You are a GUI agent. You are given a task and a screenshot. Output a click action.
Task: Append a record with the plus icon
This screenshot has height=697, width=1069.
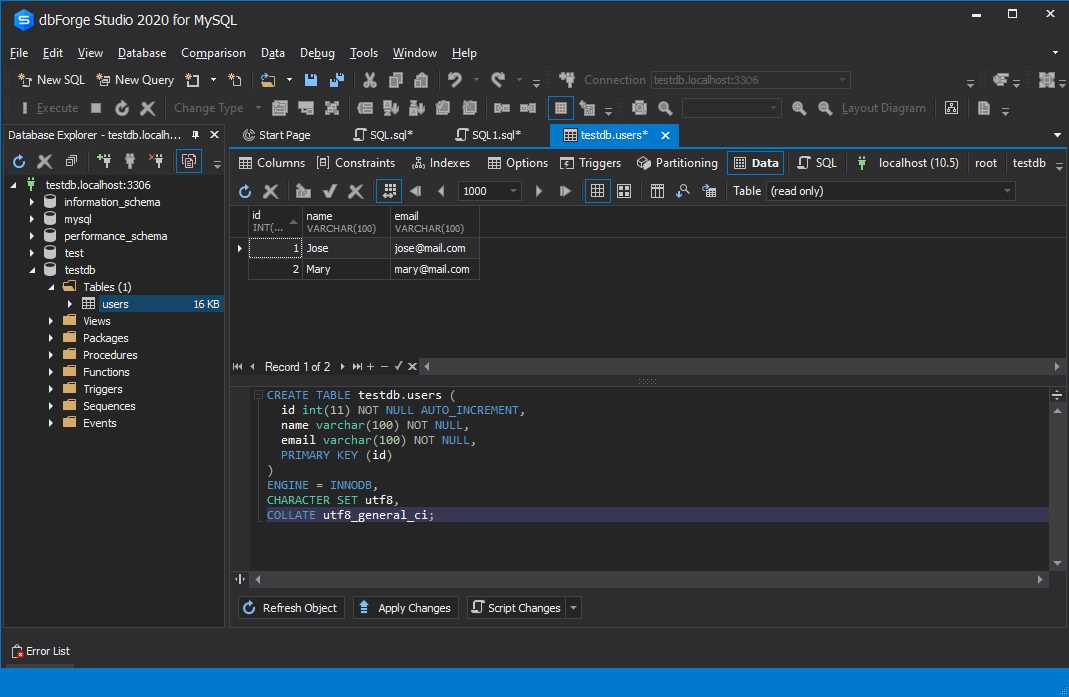[370, 367]
